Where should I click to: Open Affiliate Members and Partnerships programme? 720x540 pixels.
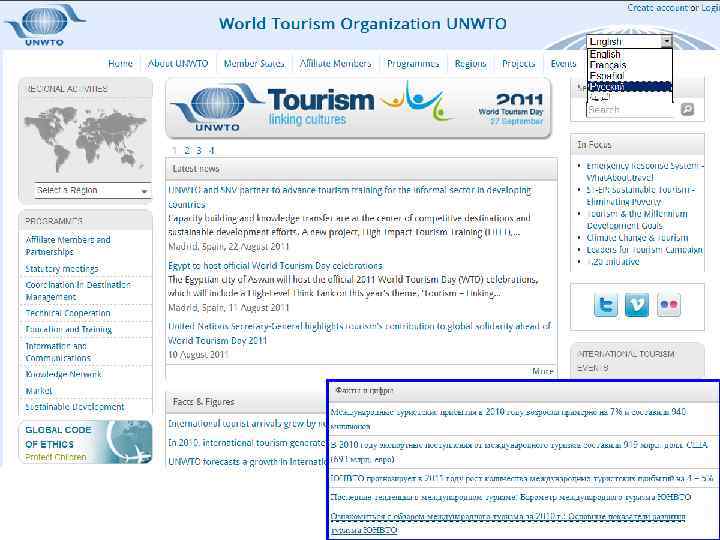(x=68, y=246)
